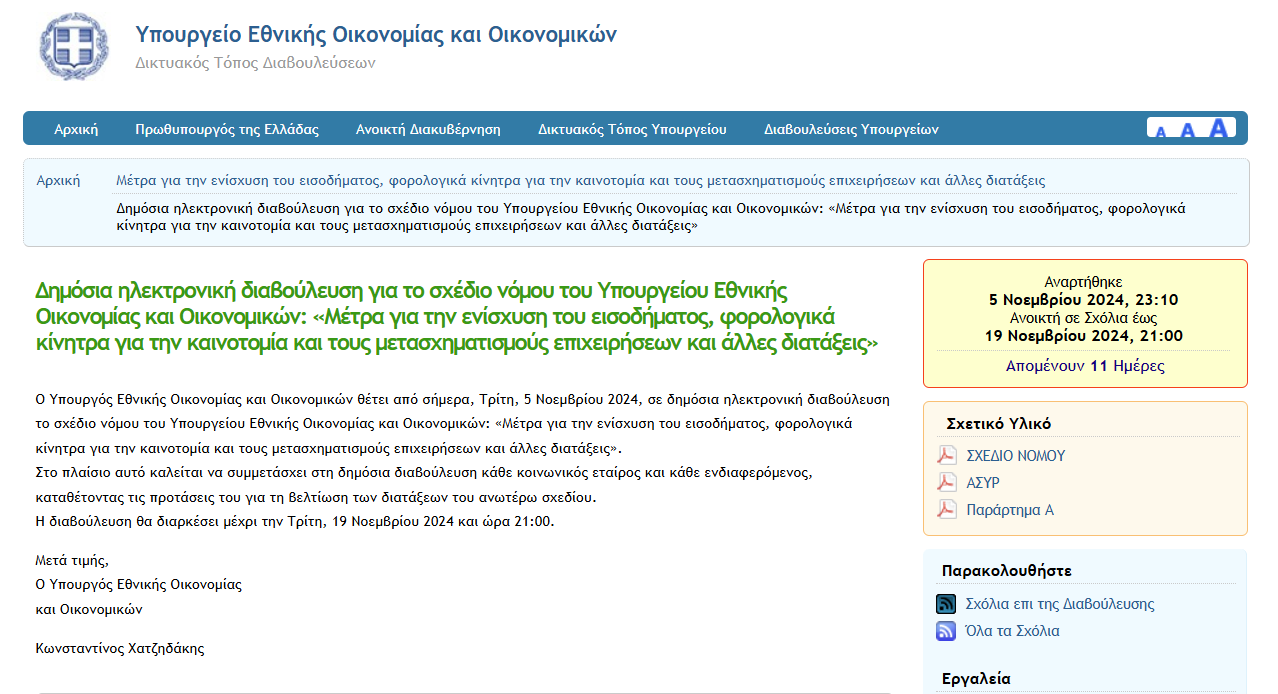Select the largest font size A icon
This screenshot has width=1278, height=694.
point(1218,127)
